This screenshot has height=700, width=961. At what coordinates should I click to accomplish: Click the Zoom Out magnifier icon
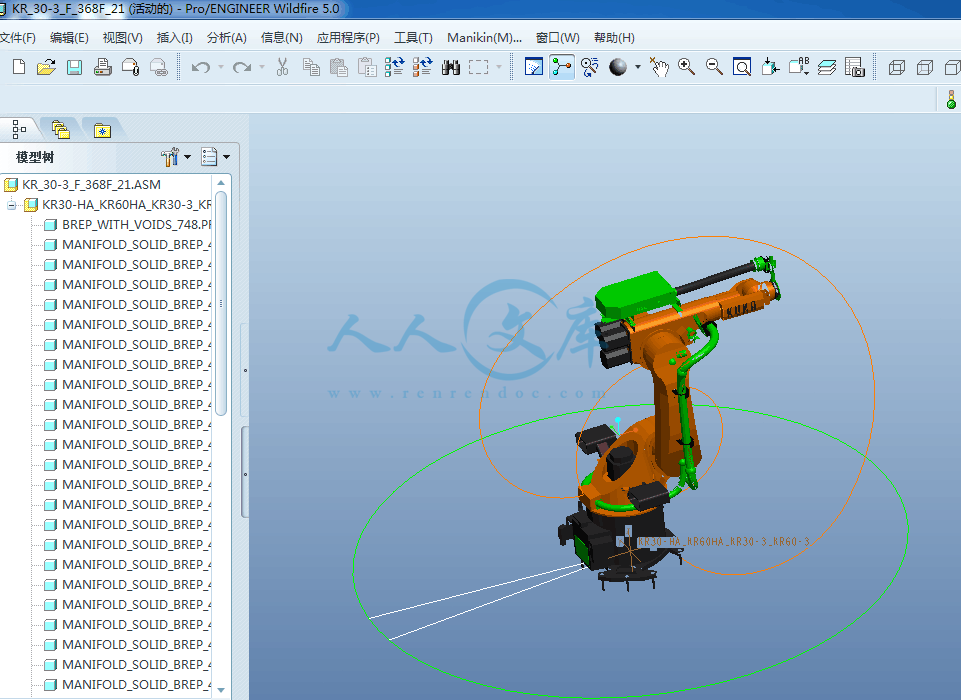tap(714, 67)
